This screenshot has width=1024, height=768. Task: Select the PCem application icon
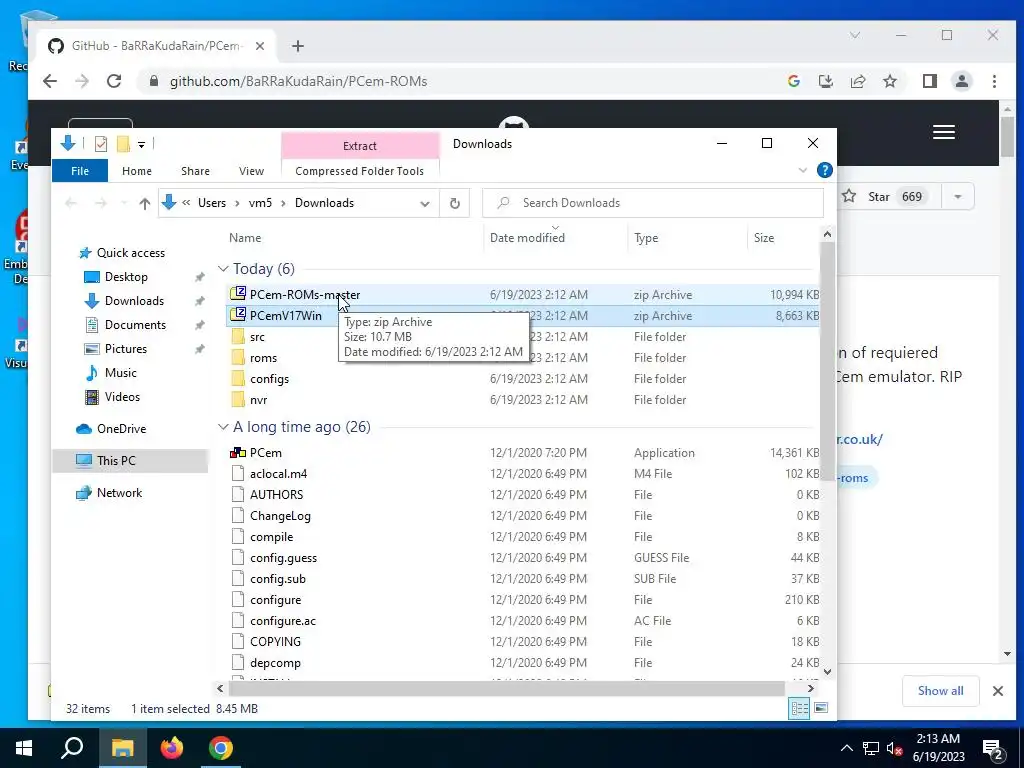coord(238,453)
